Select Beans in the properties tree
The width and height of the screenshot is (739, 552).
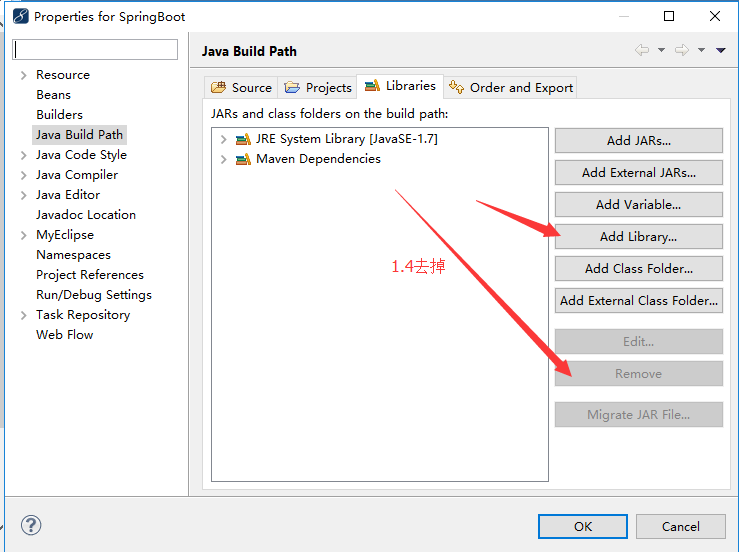[x=53, y=95]
